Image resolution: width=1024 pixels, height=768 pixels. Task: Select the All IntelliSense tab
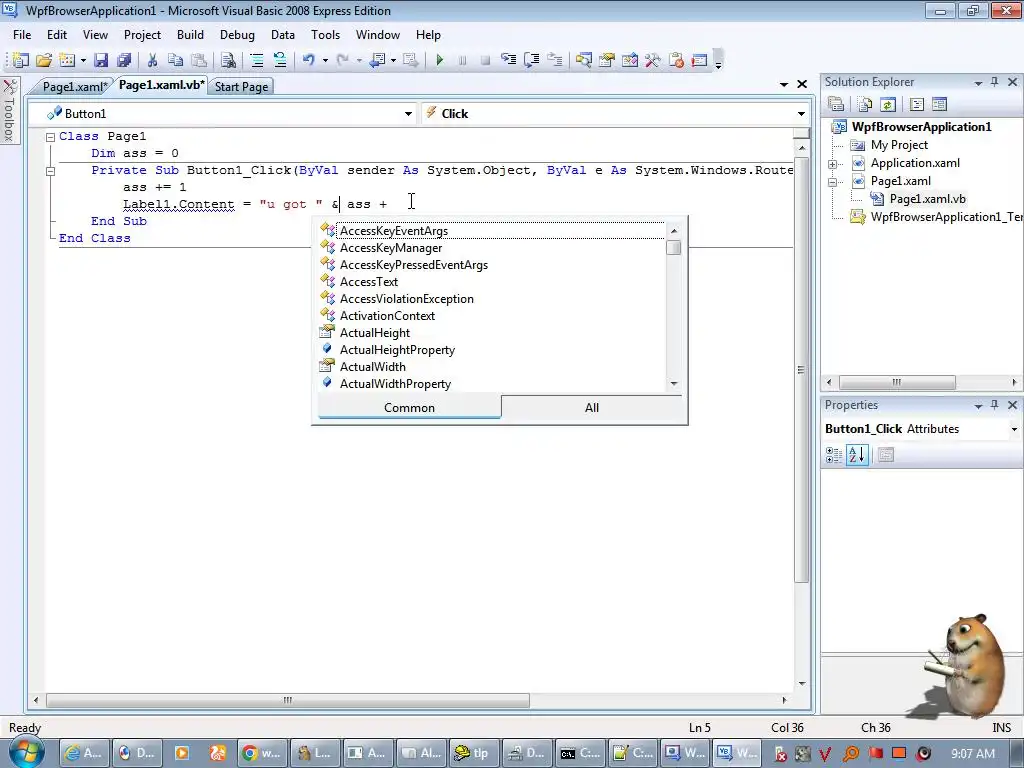point(592,408)
